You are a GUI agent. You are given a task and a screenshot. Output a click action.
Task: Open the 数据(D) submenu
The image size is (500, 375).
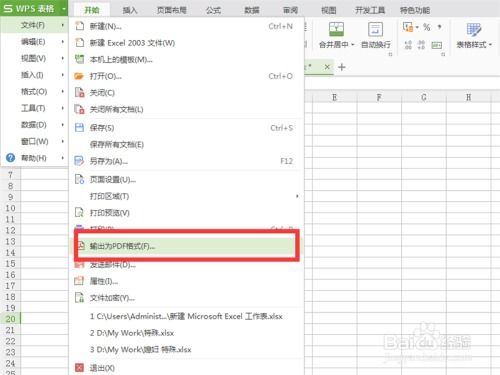[x=34, y=125]
